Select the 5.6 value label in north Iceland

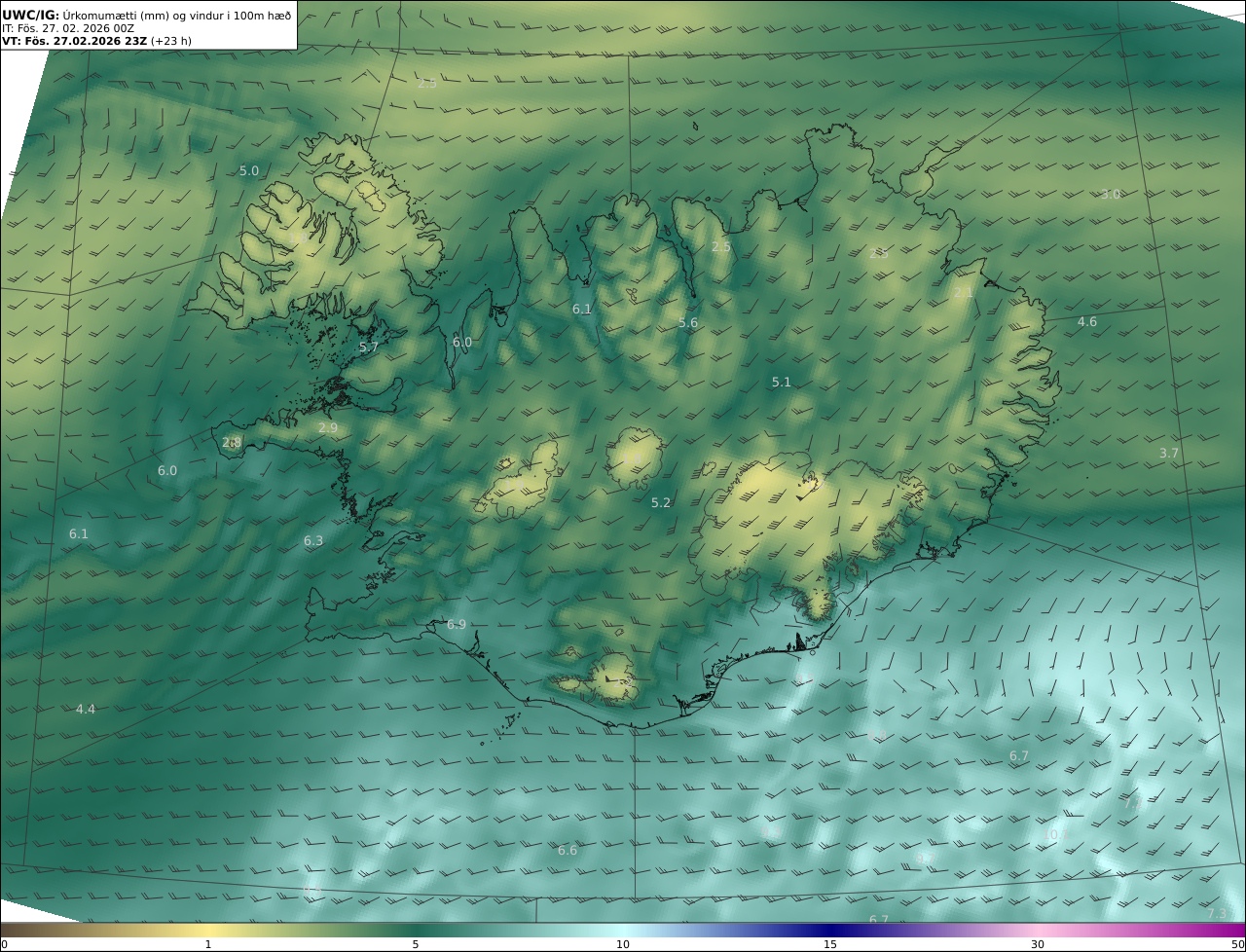click(x=688, y=323)
